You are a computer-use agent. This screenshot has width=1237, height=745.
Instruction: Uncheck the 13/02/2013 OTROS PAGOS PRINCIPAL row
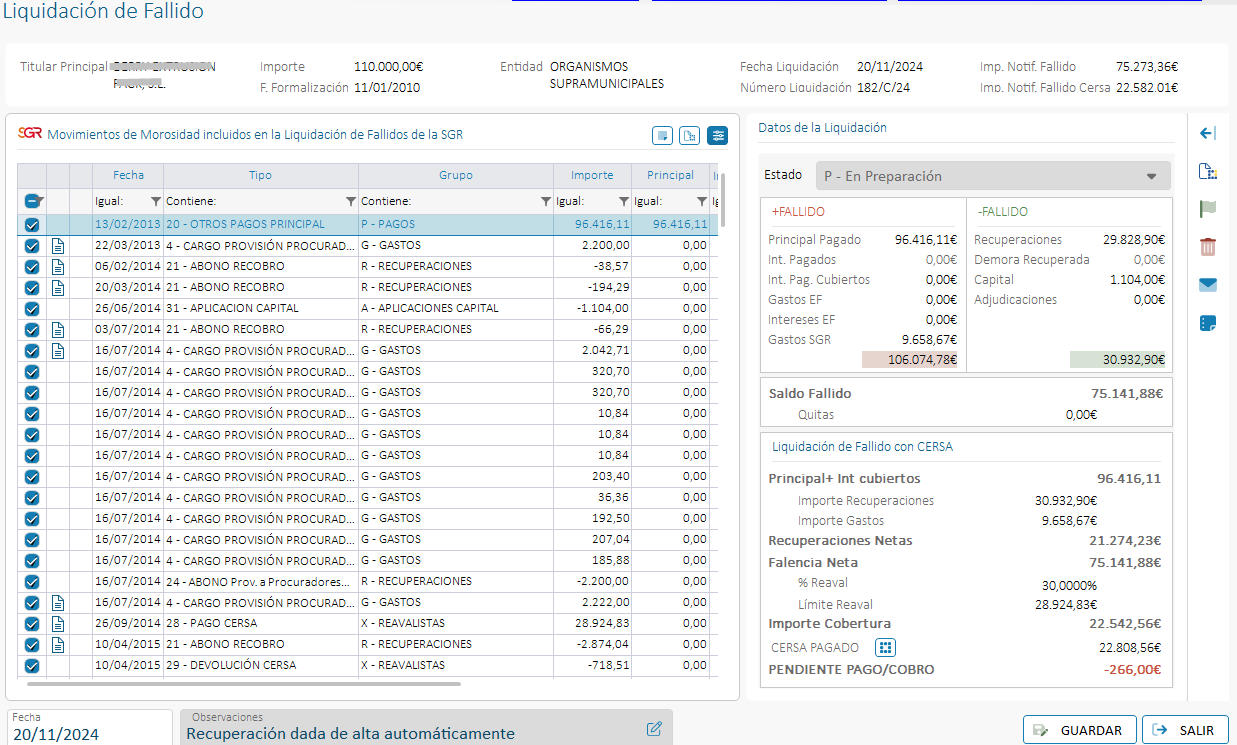click(x=31, y=224)
